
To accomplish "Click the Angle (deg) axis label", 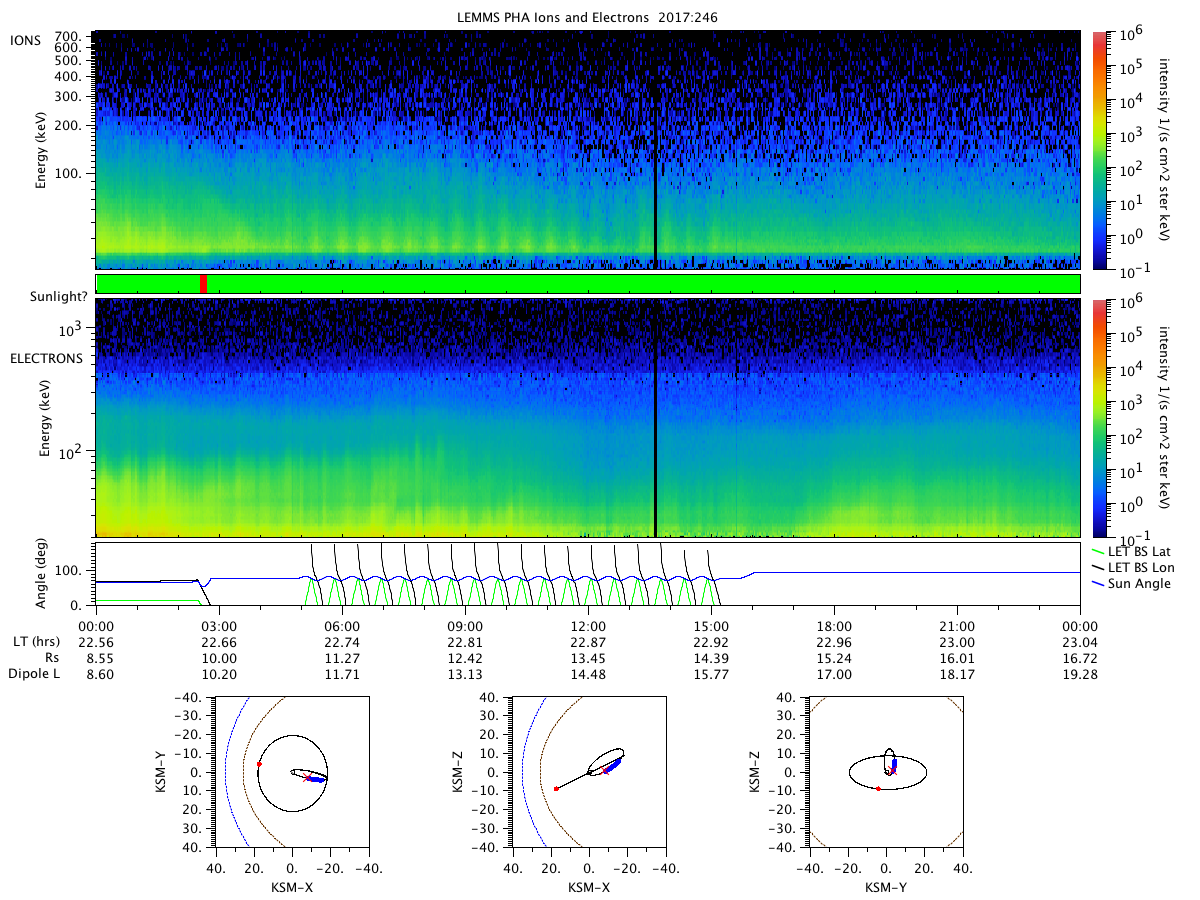I will tap(42, 575).
